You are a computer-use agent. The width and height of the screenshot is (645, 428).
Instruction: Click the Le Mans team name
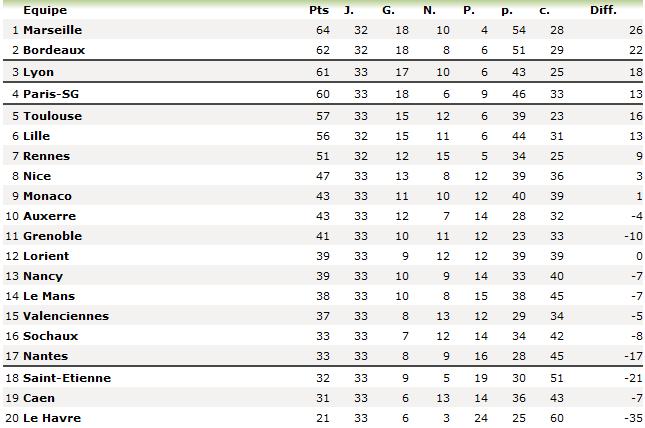coord(49,296)
